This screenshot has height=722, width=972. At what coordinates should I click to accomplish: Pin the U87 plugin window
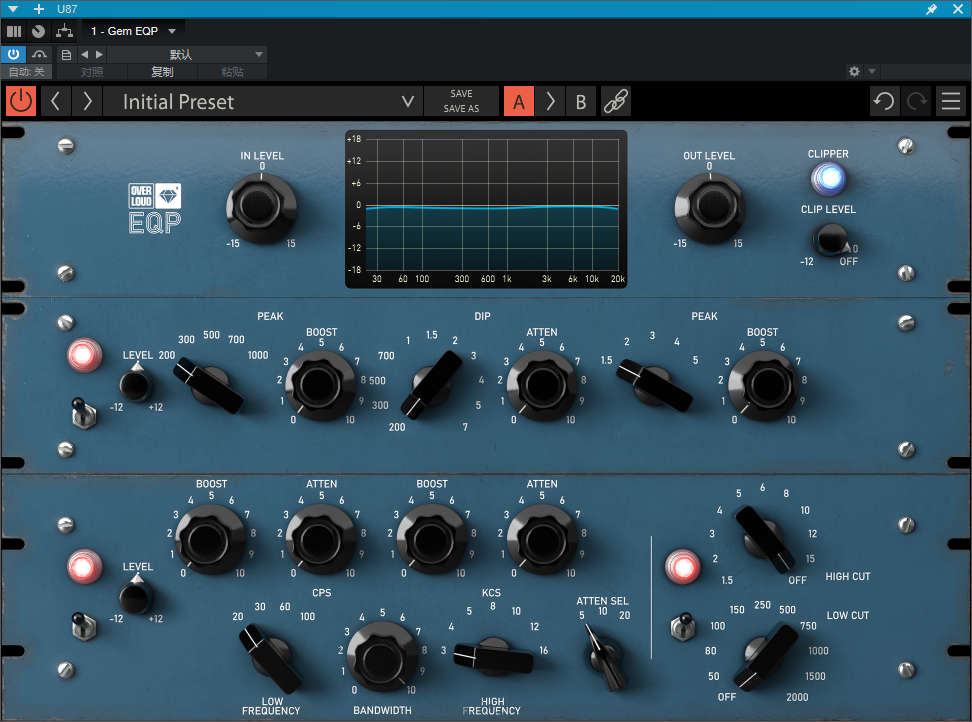coord(931,9)
